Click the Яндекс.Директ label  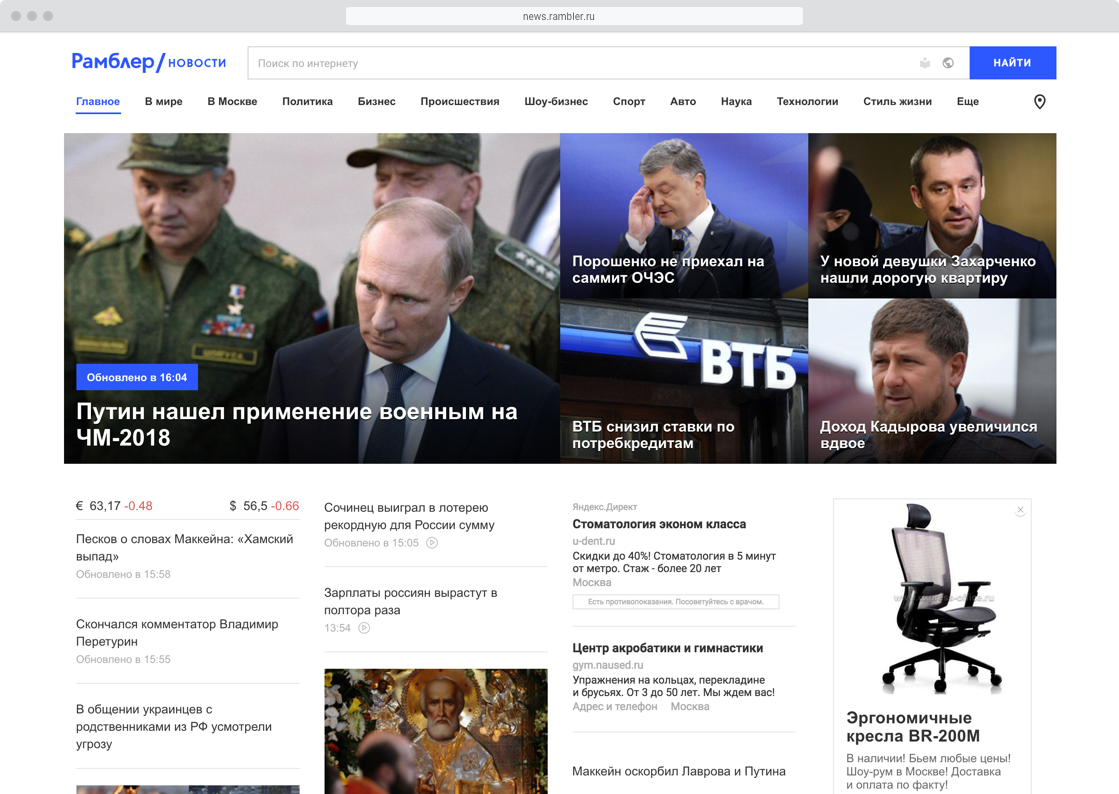pyautogui.click(x=604, y=507)
